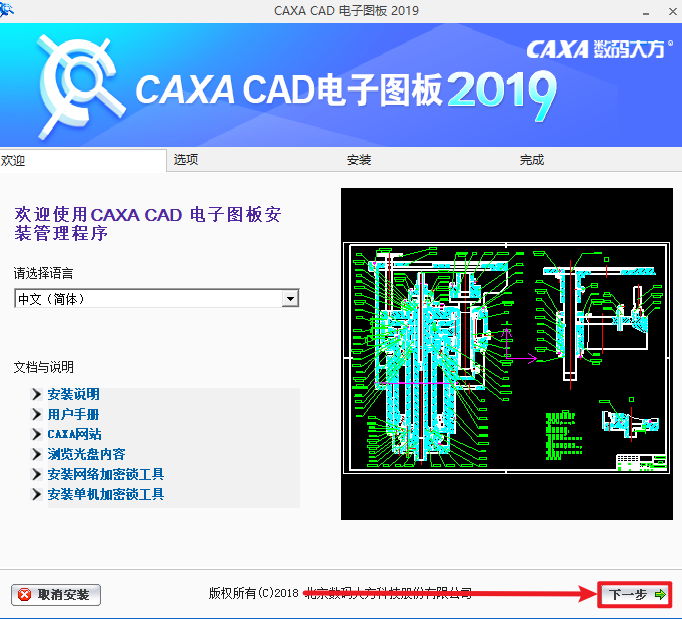Select the 中文(简体) language combo box
Viewport: 682px width, 619px height.
tap(157, 298)
